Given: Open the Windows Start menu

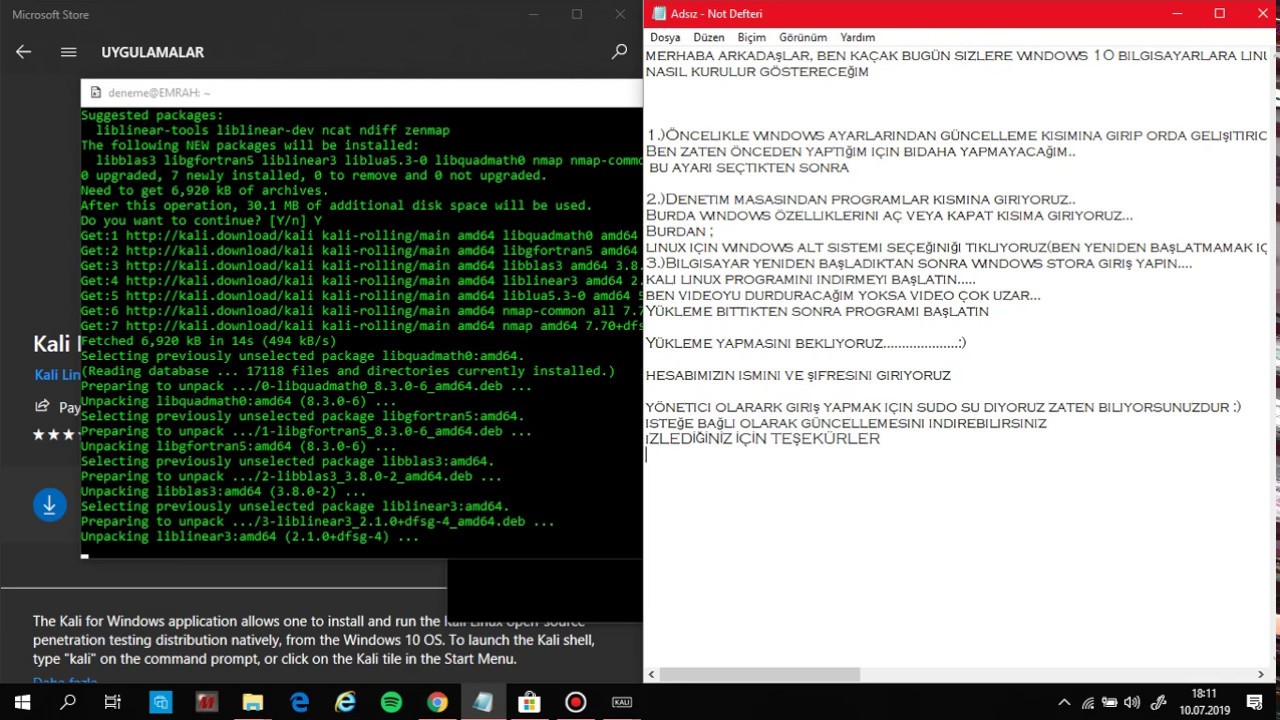Looking at the screenshot, I should pyautogui.click(x=22, y=702).
